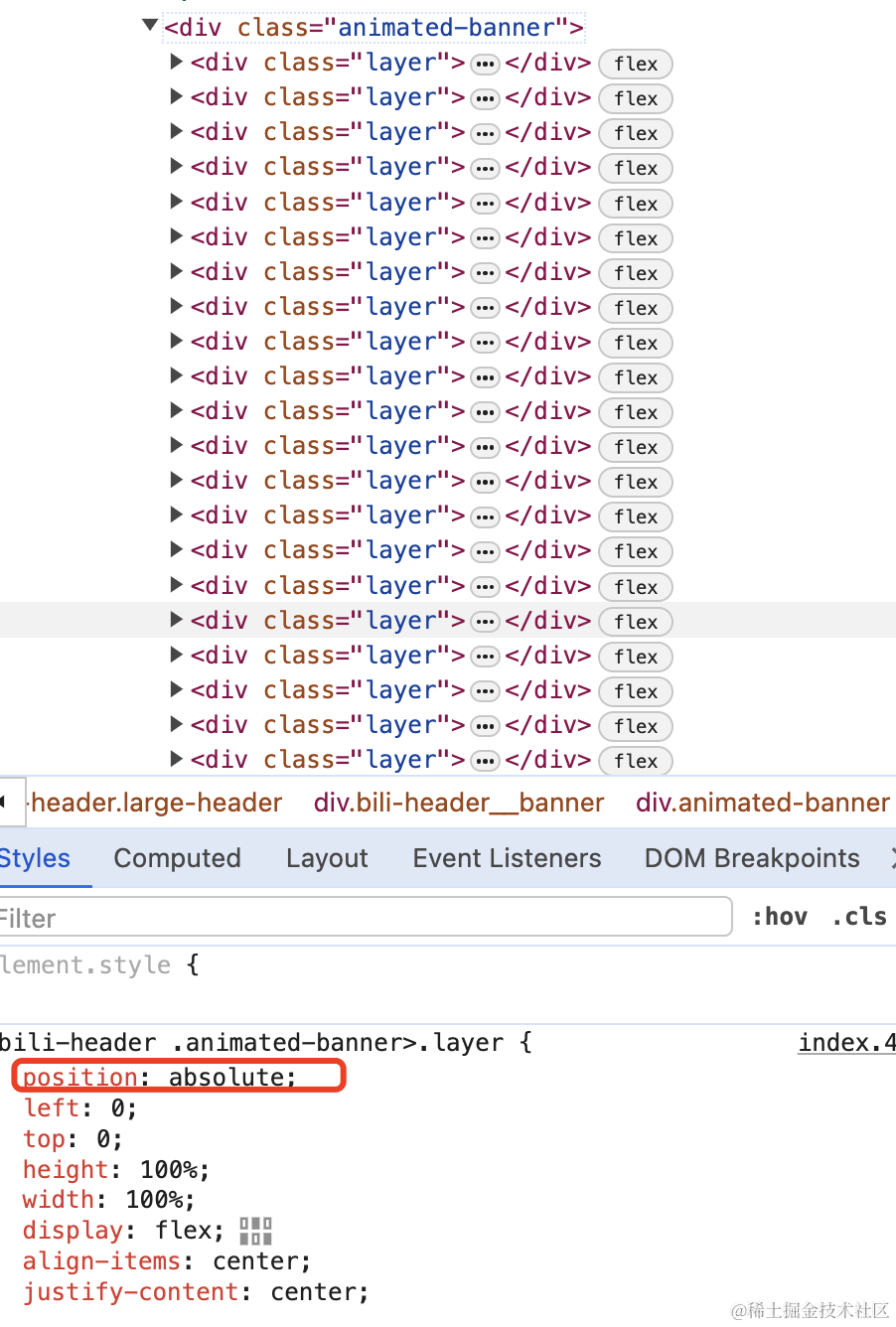Toggle the .cls class editor
This screenshot has width=896, height=1327.
pos(859,917)
